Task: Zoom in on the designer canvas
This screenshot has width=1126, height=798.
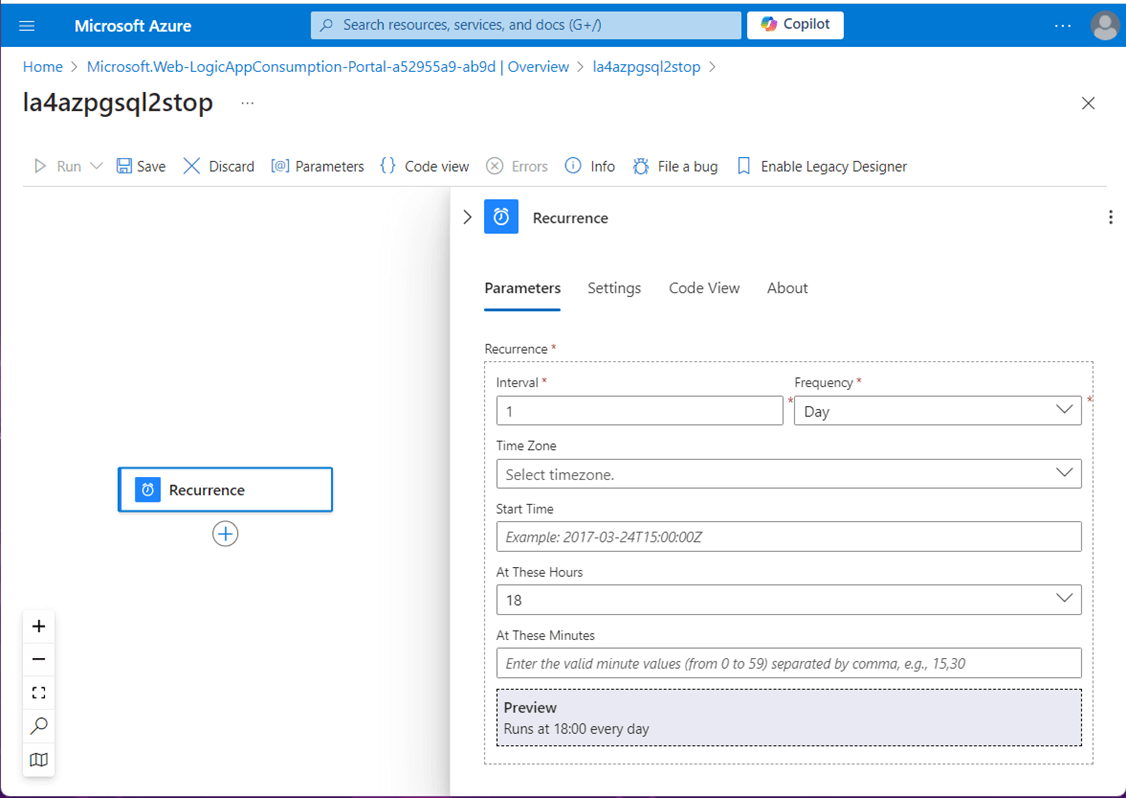Action: pyautogui.click(x=39, y=626)
